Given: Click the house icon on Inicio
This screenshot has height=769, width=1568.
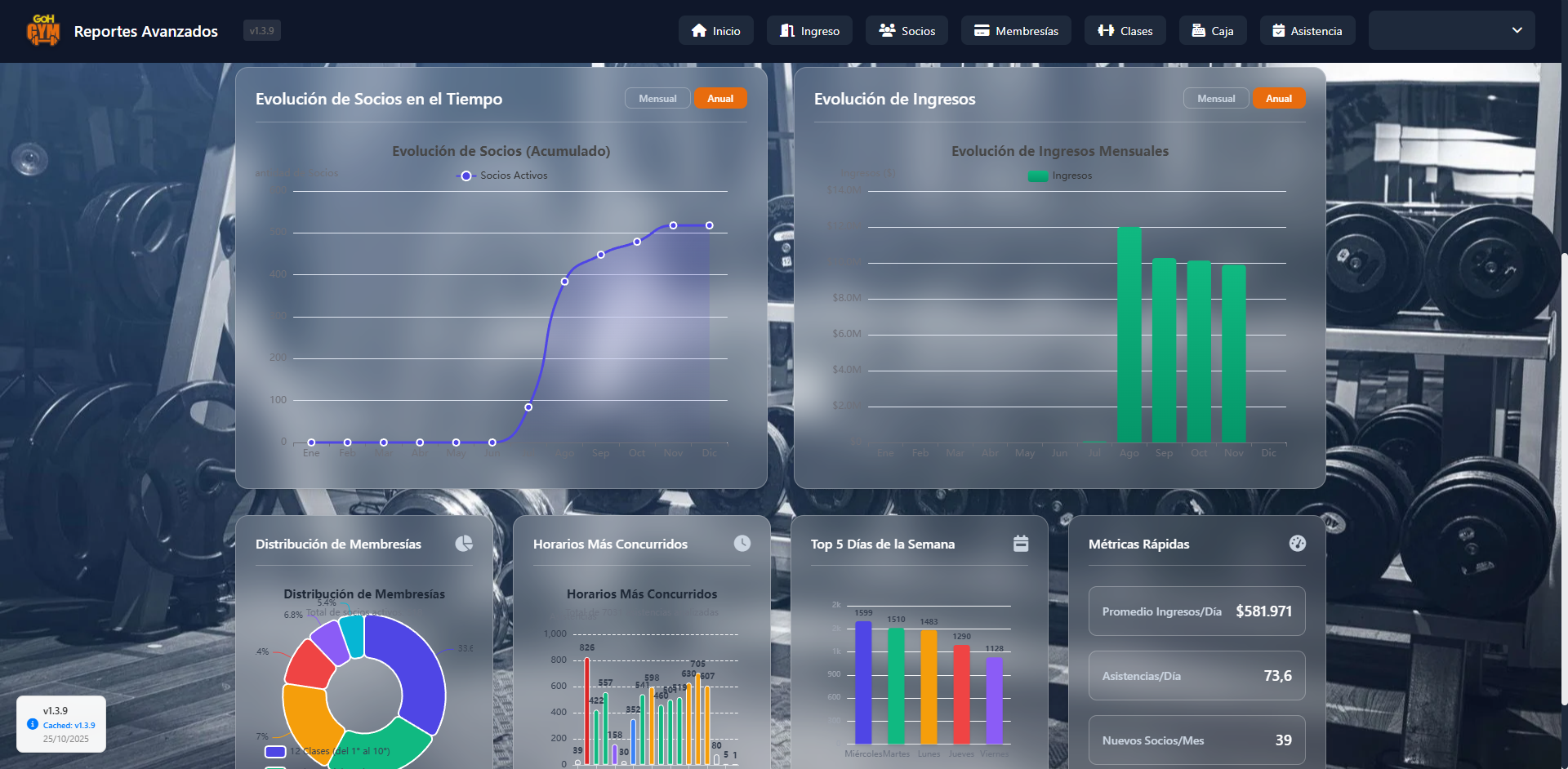Looking at the screenshot, I should point(699,31).
